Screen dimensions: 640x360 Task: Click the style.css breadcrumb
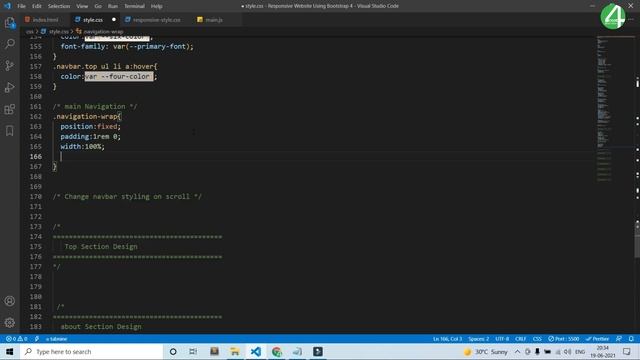pos(55,31)
